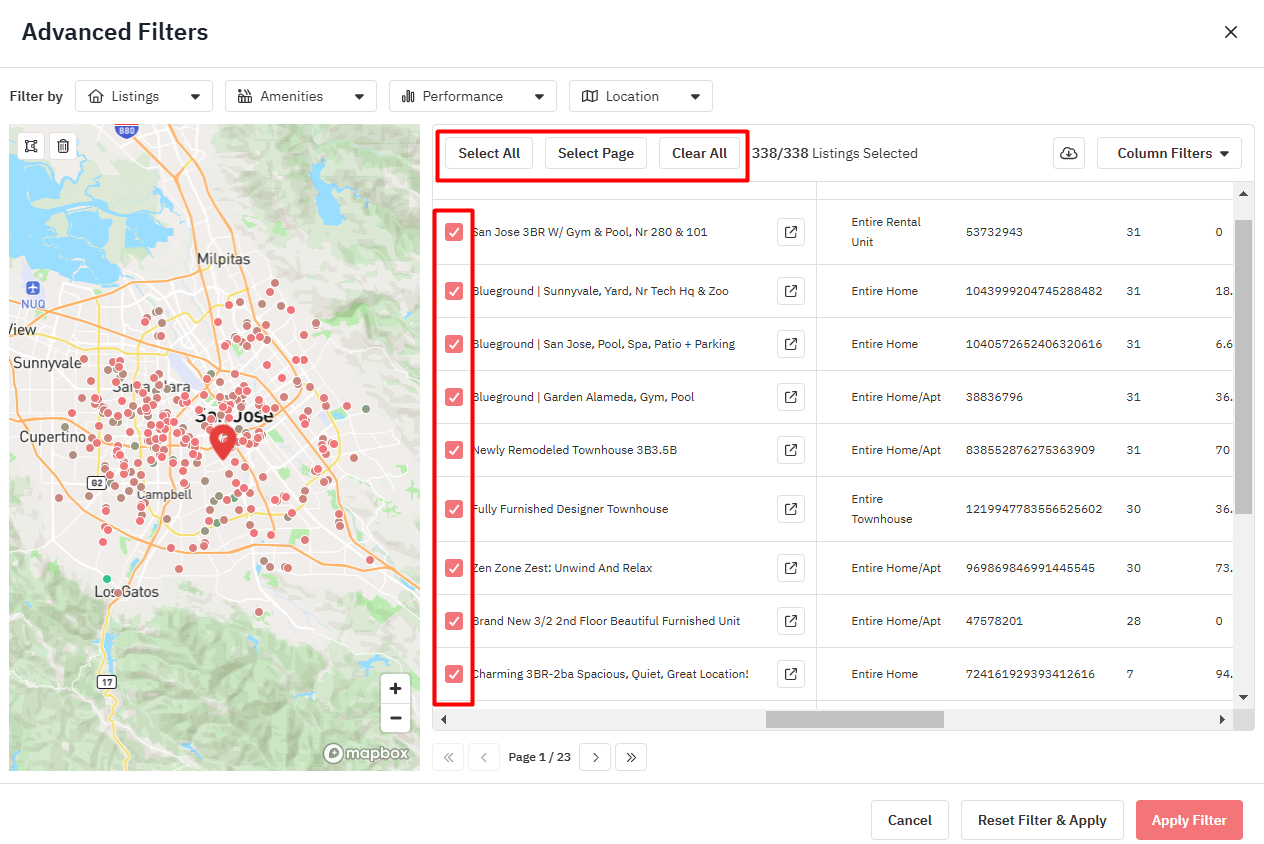
Task: Uncheck the "Newly Remodeled Townhouse 3B3.5B" listing
Action: (454, 450)
